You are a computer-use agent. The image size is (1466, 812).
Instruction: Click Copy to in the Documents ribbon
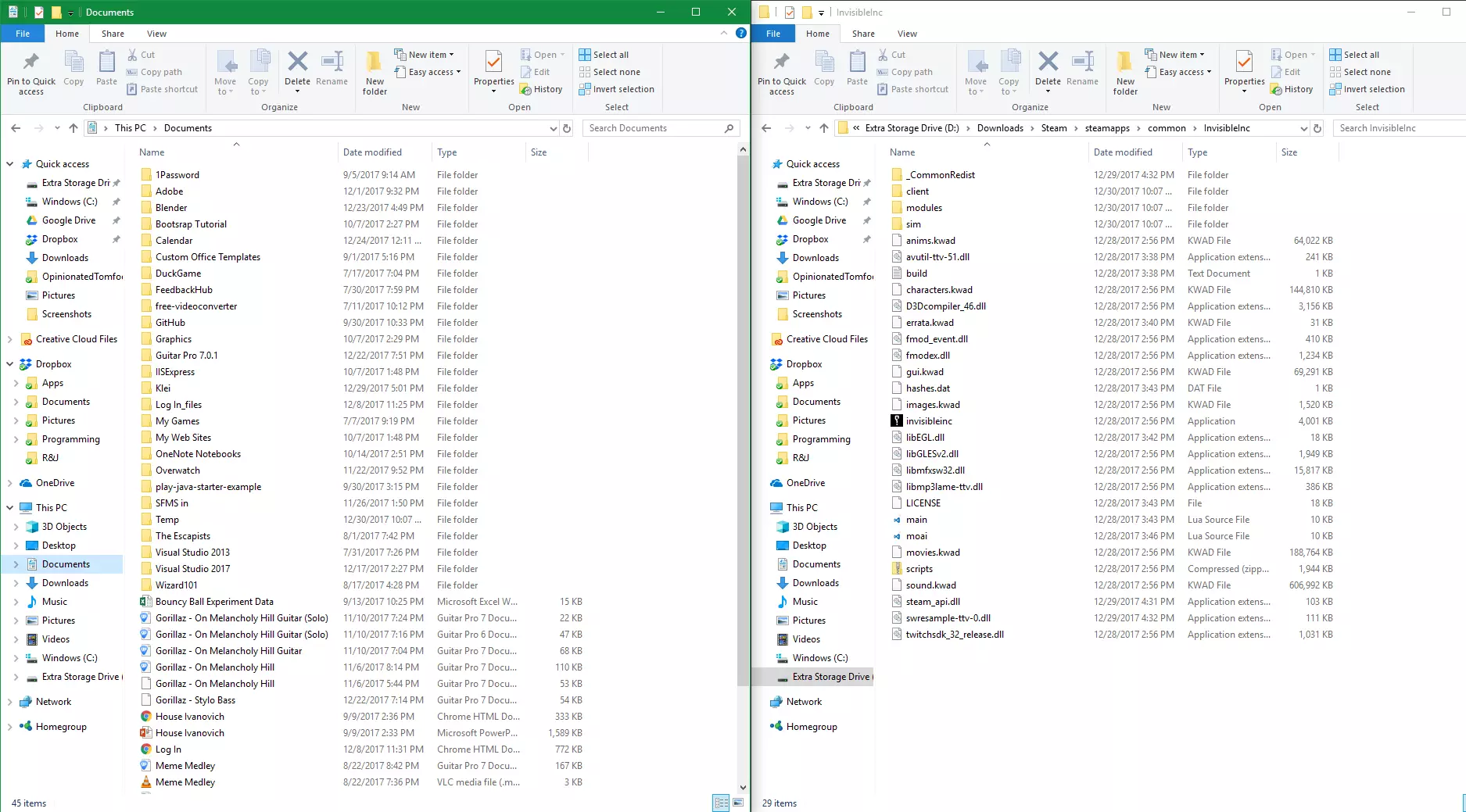point(258,72)
